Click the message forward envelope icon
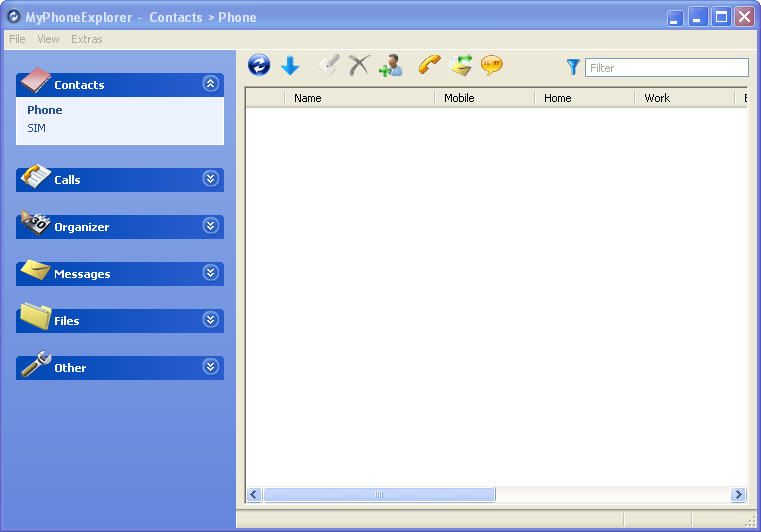The height and width of the screenshot is (532, 761). (x=461, y=65)
